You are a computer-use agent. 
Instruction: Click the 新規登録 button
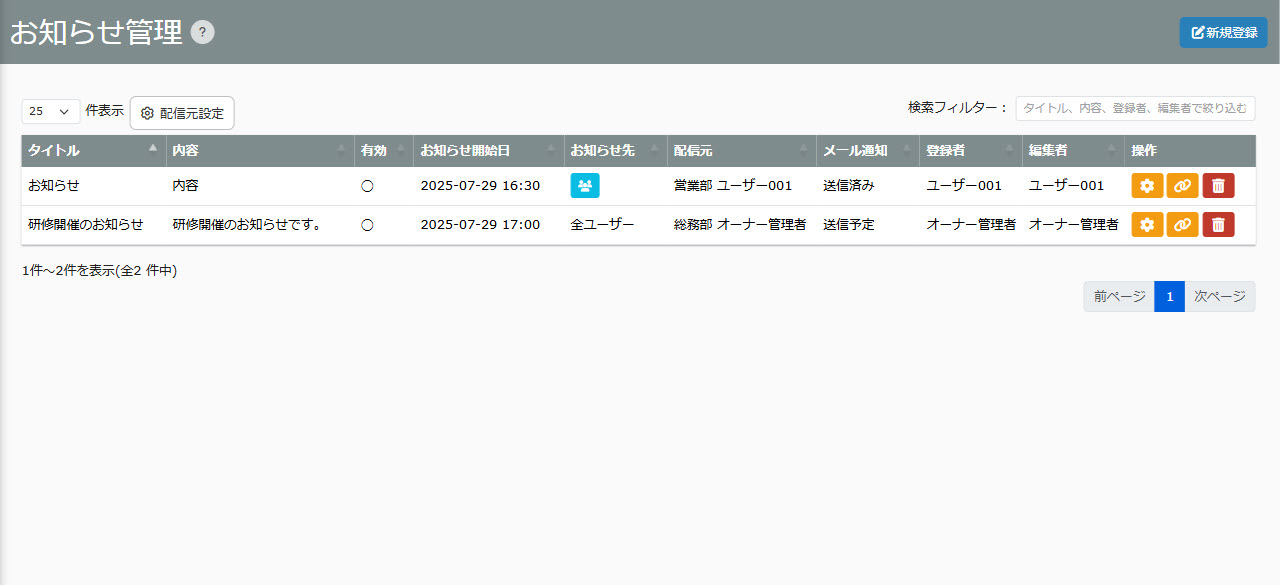1223,32
